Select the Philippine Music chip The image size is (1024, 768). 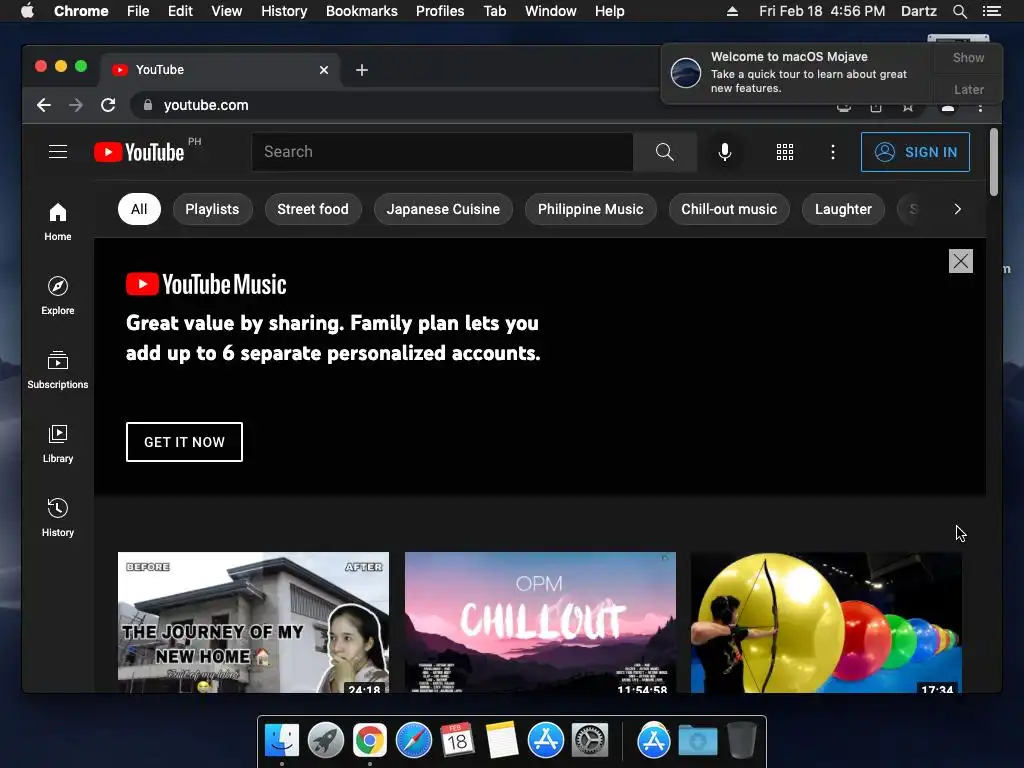(x=590, y=209)
